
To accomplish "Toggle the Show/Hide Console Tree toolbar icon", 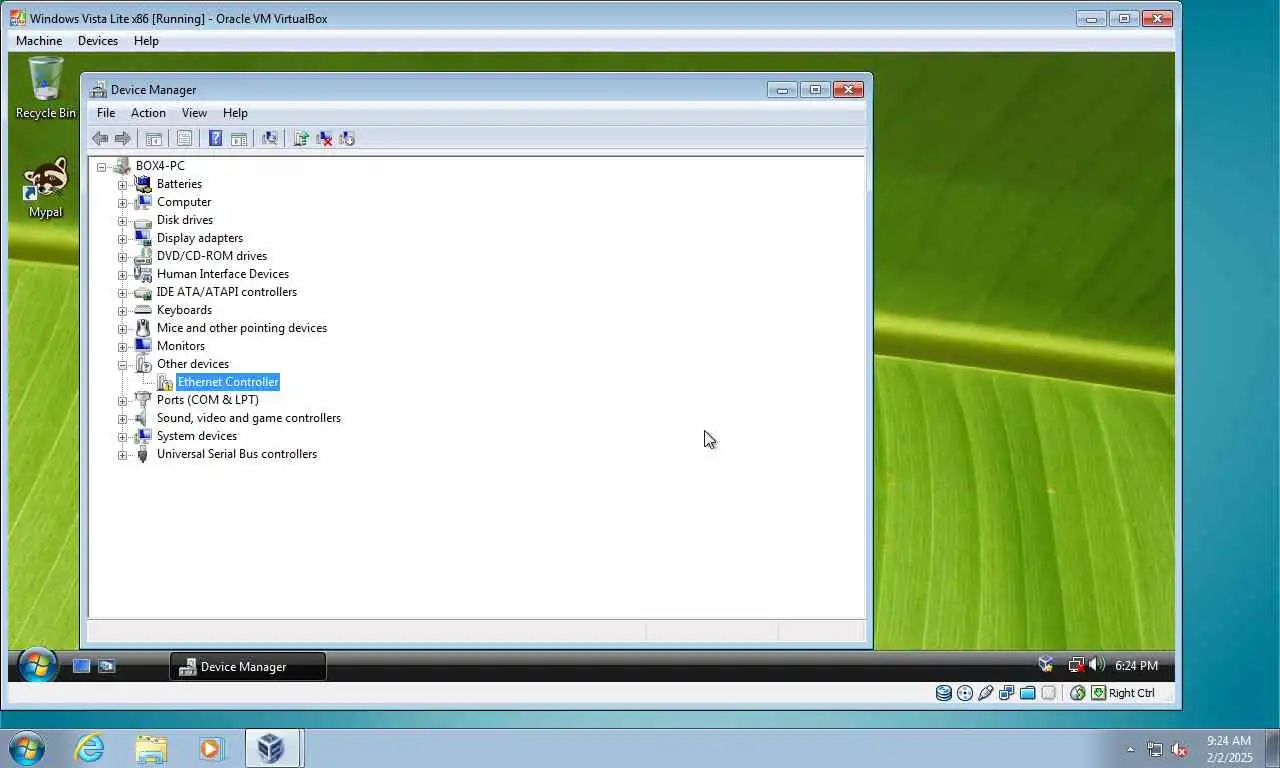I will [x=154, y=138].
